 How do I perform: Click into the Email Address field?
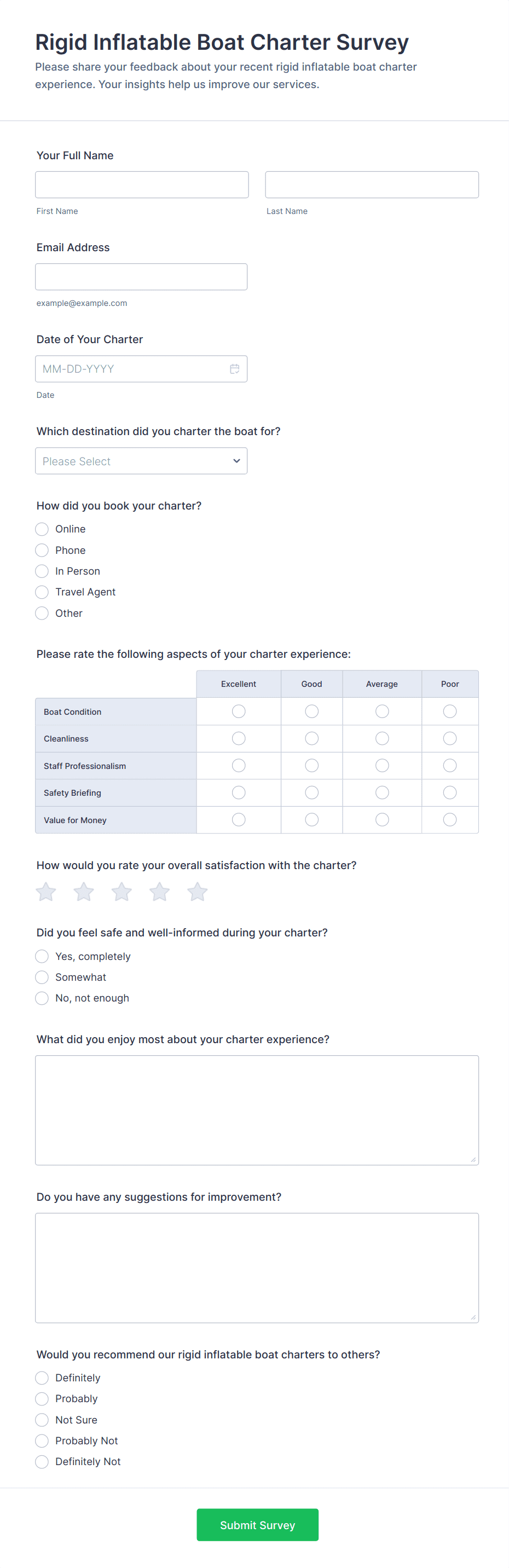141,277
